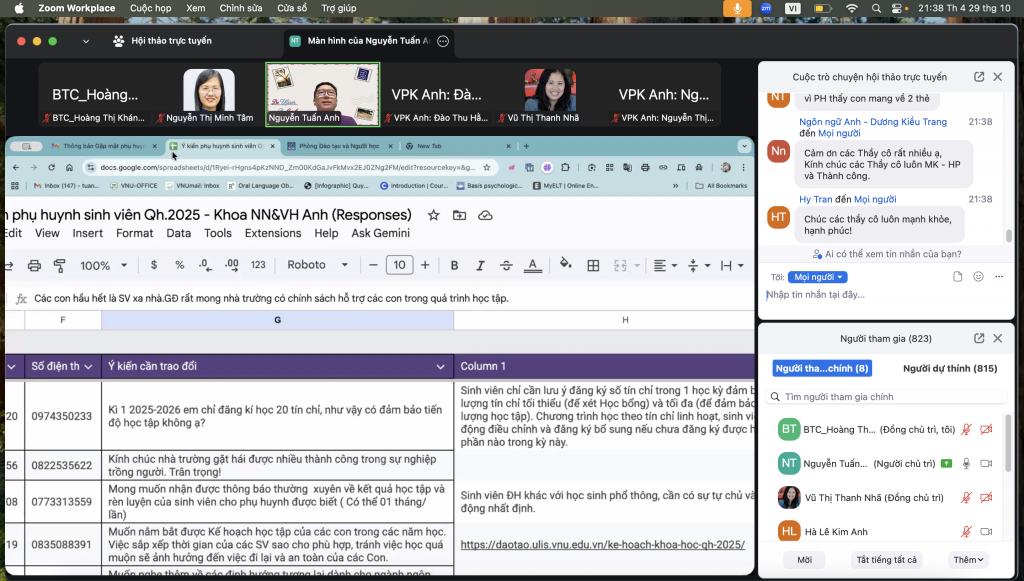Switch to 'Người dự thính (815)' tab
This screenshot has width=1024, height=581.
point(949,368)
